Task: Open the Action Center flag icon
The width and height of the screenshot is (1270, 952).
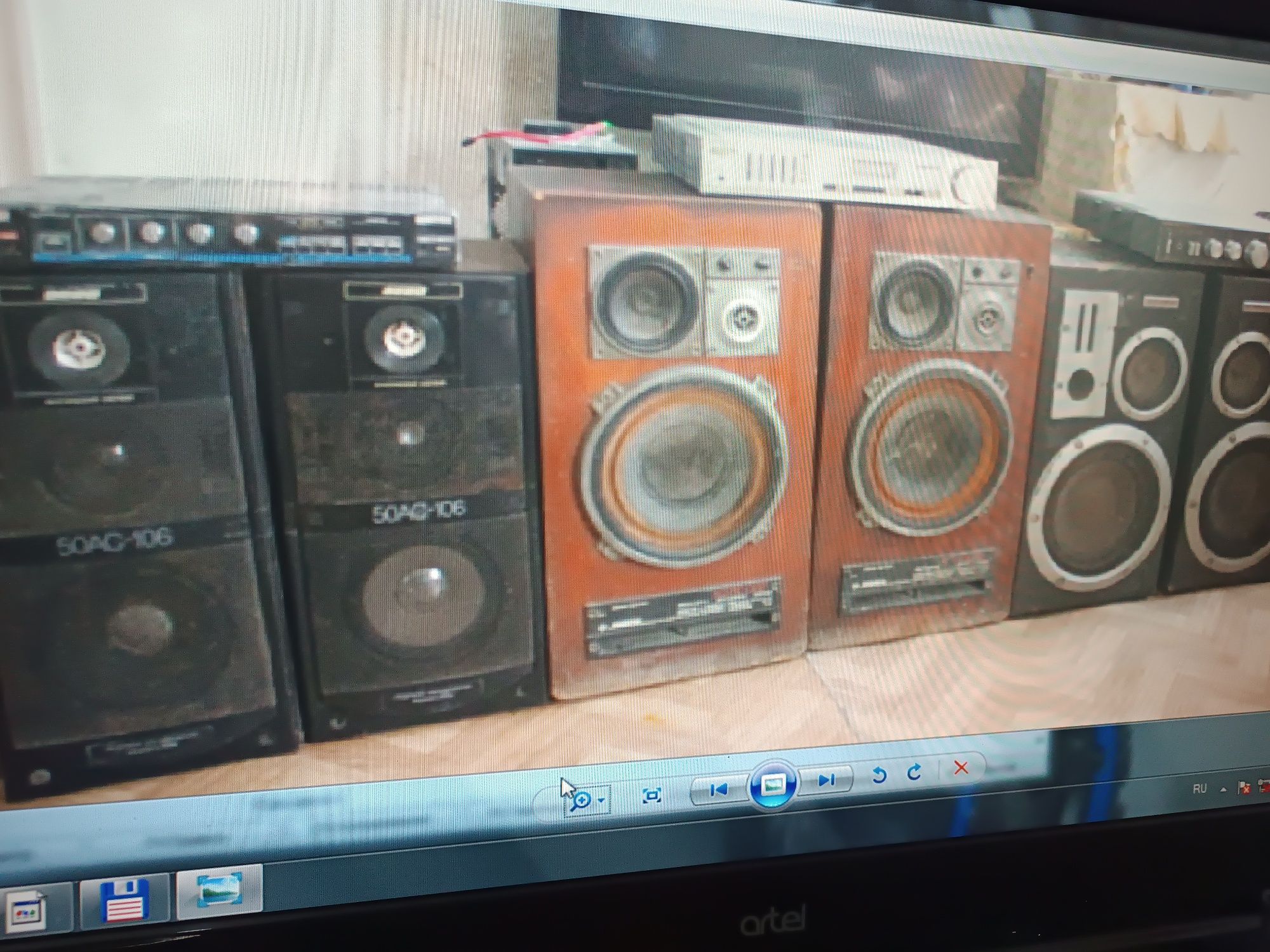Action: click(x=1244, y=788)
